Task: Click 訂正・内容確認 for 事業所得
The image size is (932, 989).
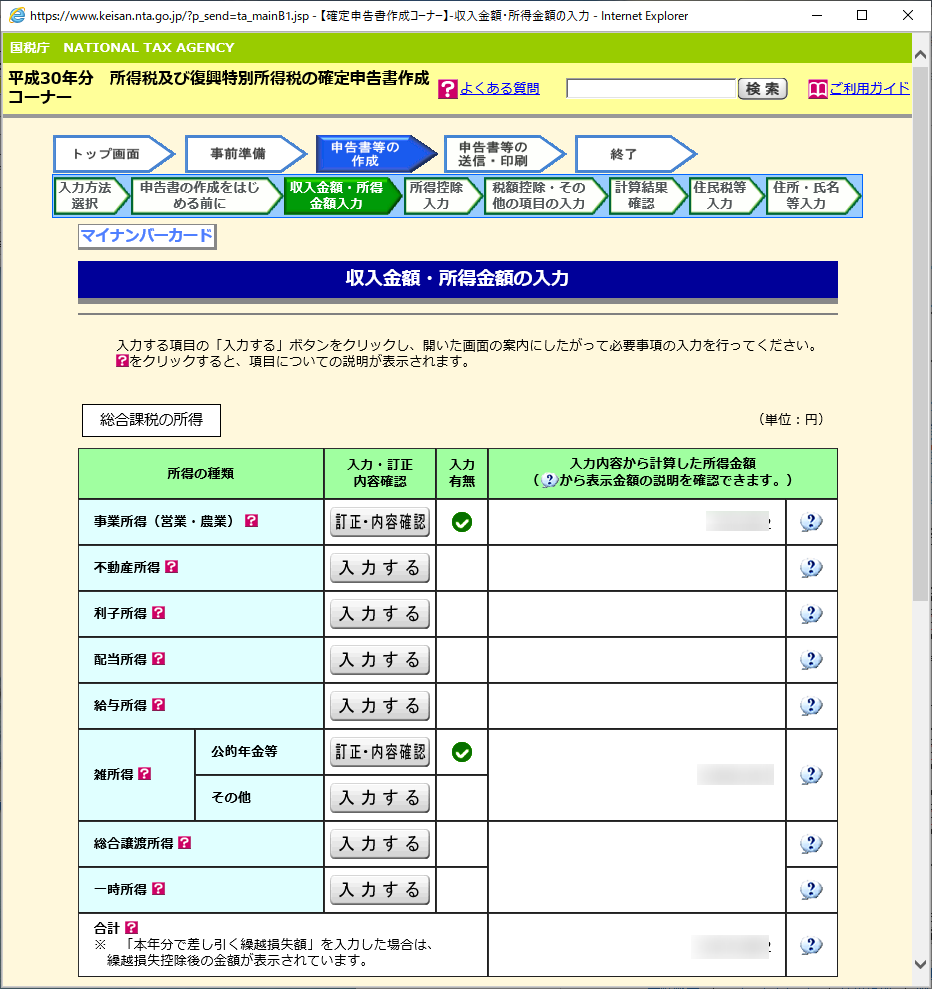Action: pyautogui.click(x=380, y=522)
